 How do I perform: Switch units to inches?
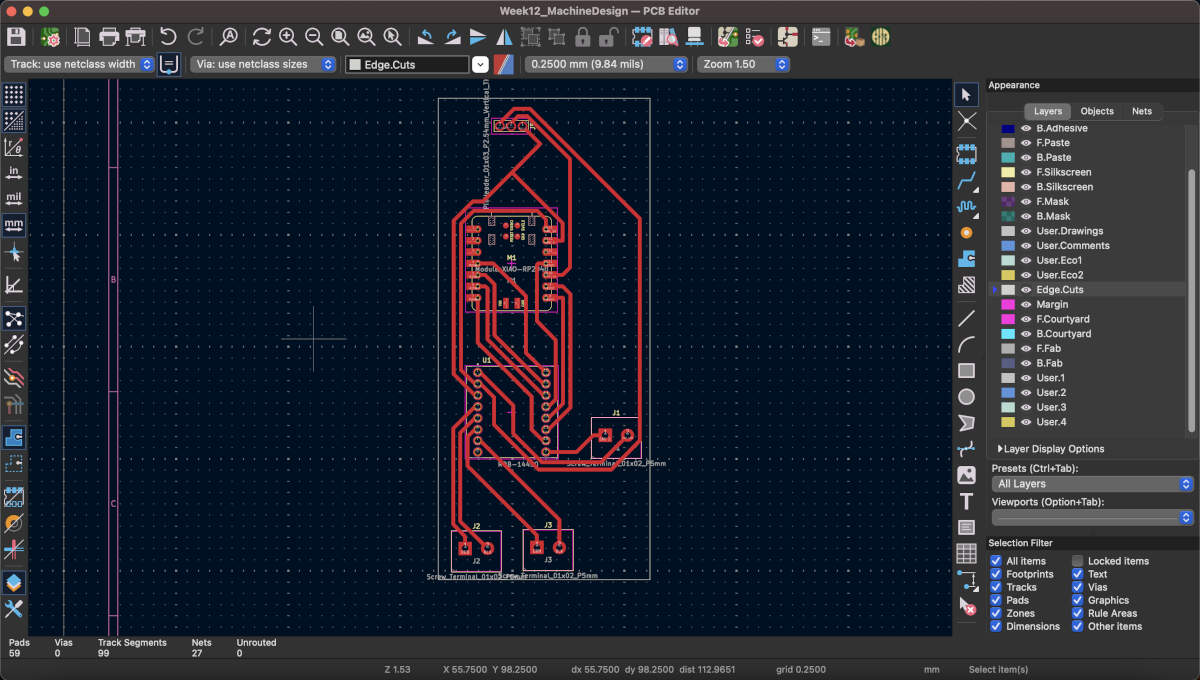pos(14,172)
